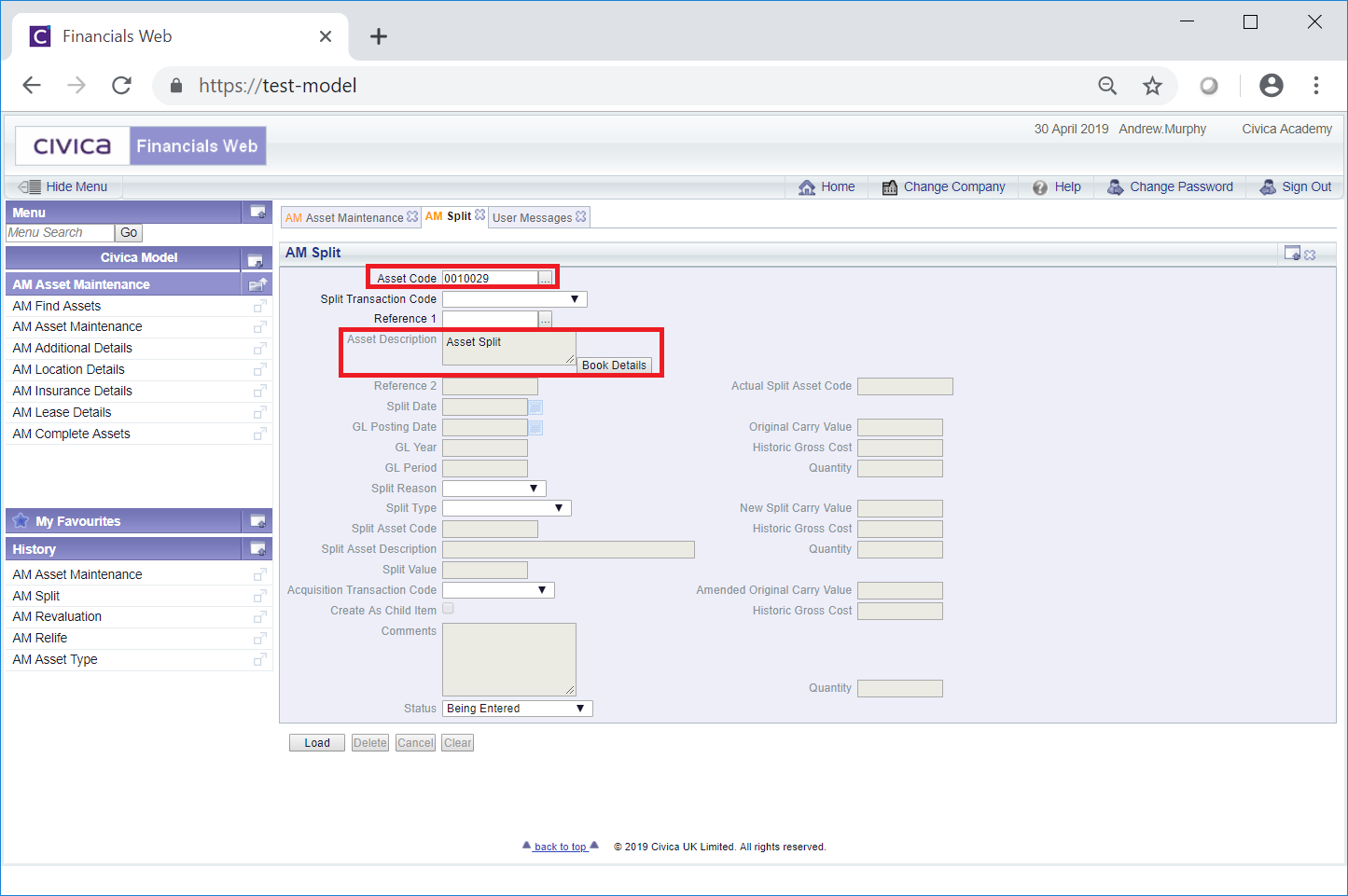Click into the Menu Search field
The width and height of the screenshot is (1348, 896).
click(60, 233)
